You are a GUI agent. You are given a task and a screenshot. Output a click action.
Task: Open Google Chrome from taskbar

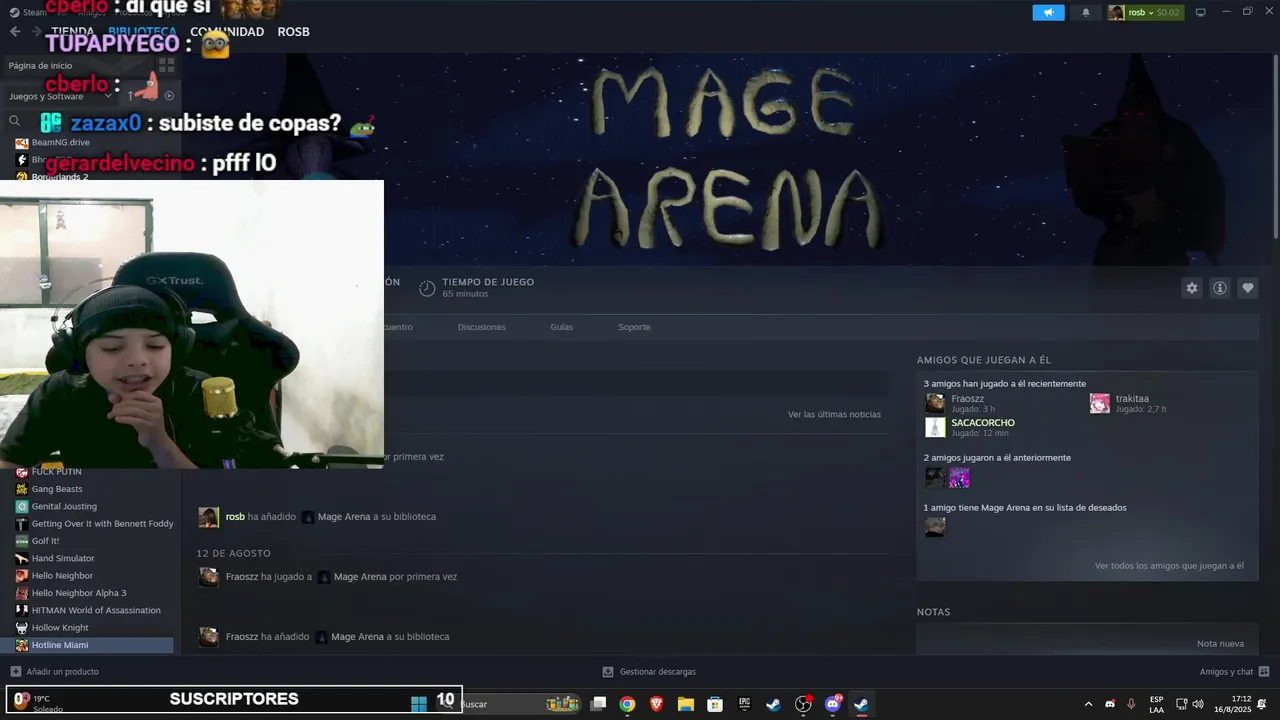pos(627,704)
